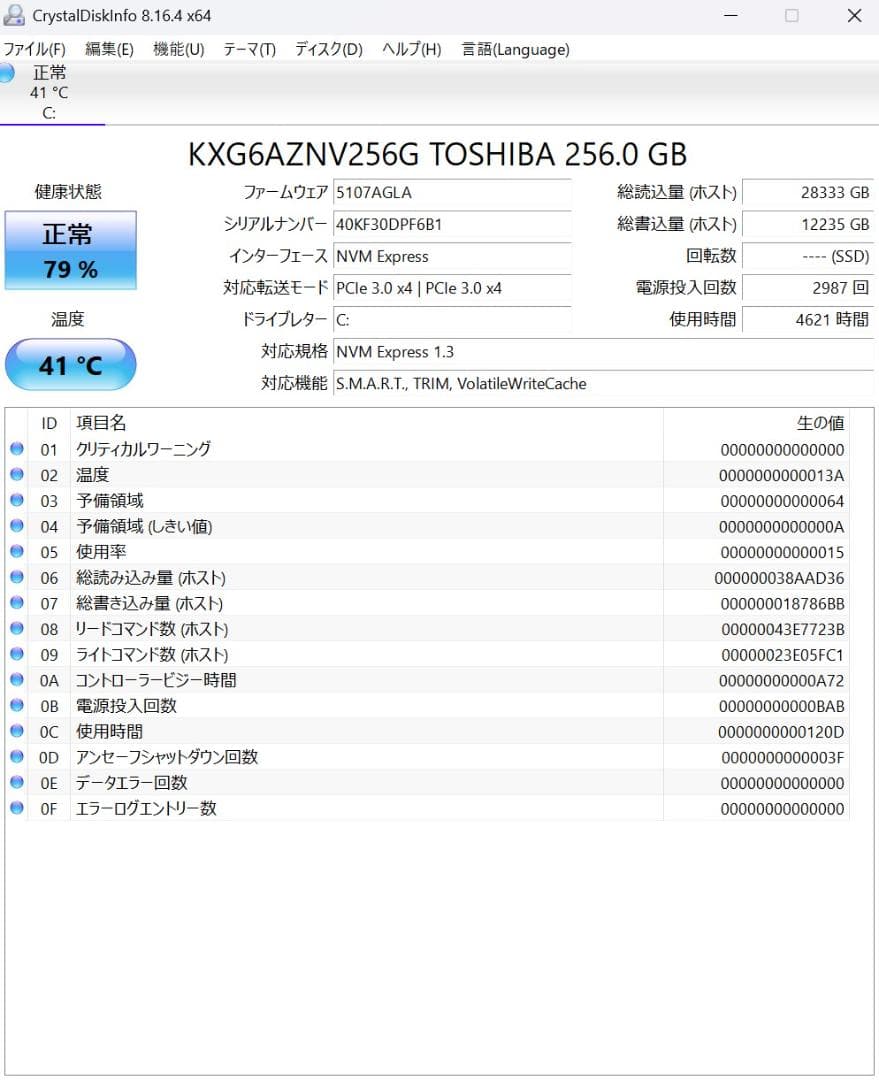Open the ファイル menu
The image size is (879, 1080).
34,48
